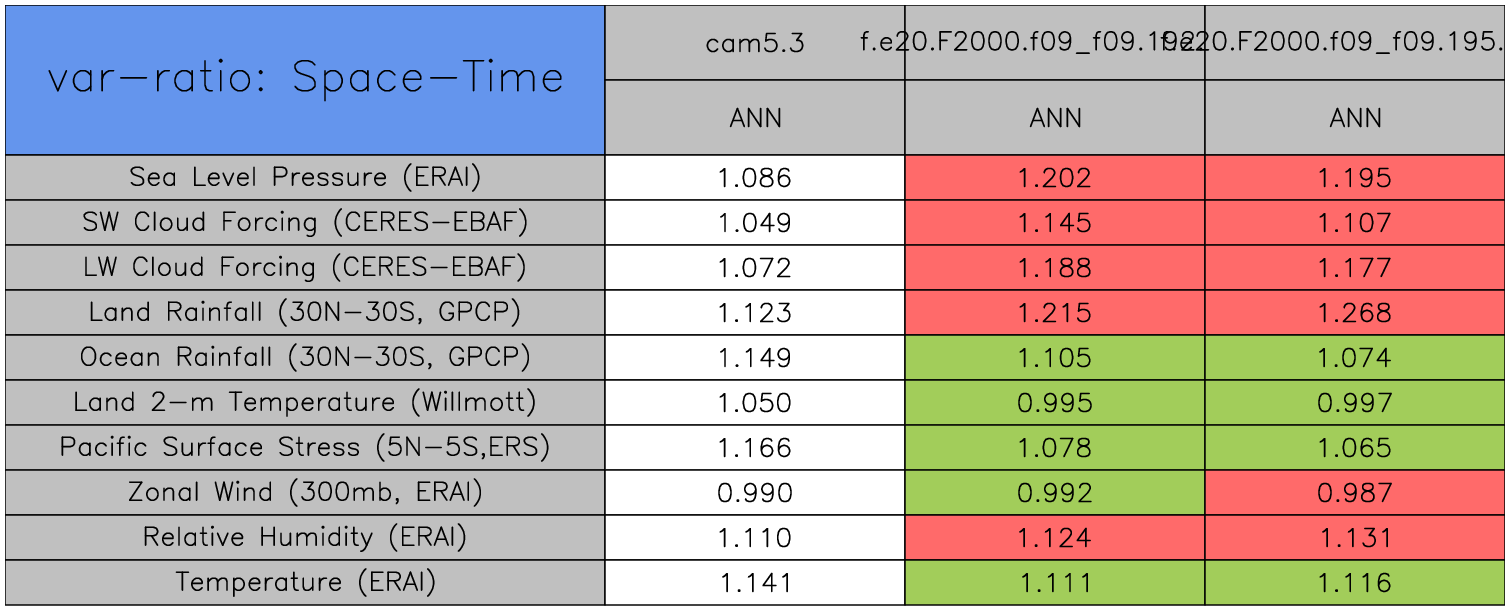
Task: Click the ANN subheader under cam5.3
Action: (x=755, y=118)
